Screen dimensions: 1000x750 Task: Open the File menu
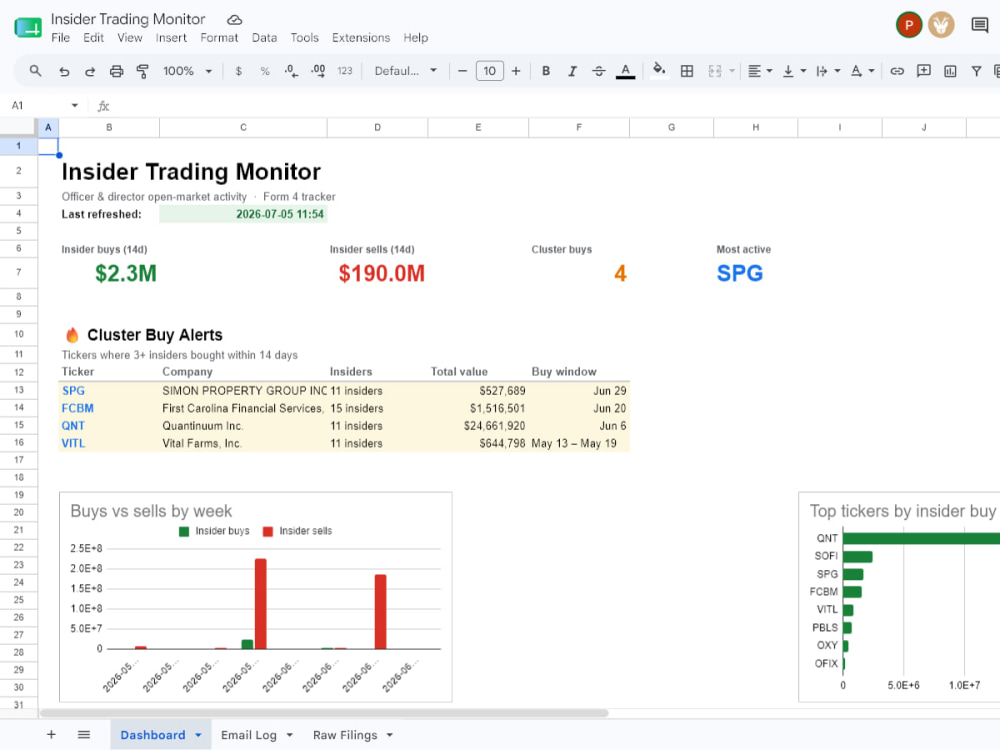click(x=61, y=38)
